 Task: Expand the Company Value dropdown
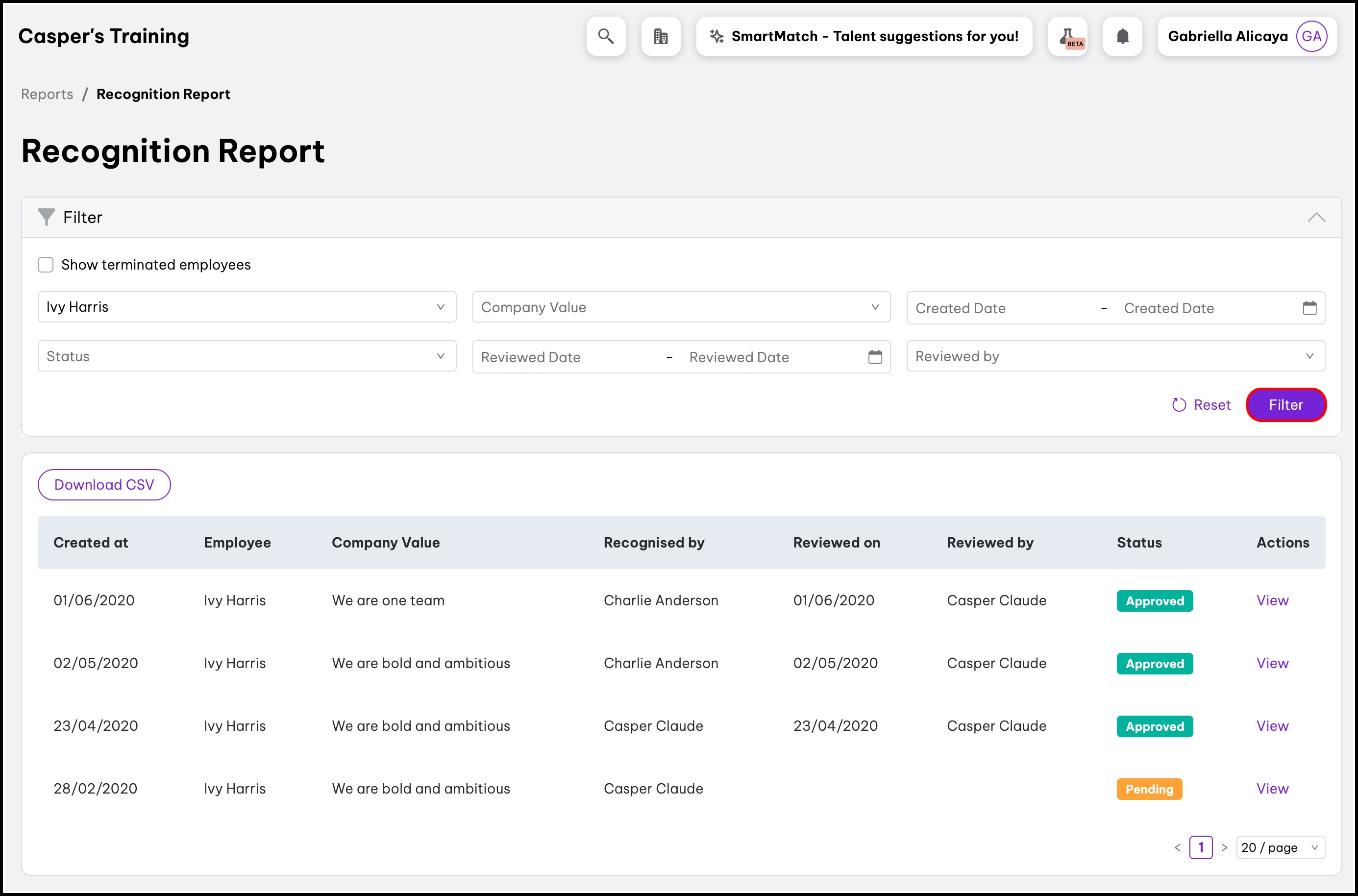(681, 307)
